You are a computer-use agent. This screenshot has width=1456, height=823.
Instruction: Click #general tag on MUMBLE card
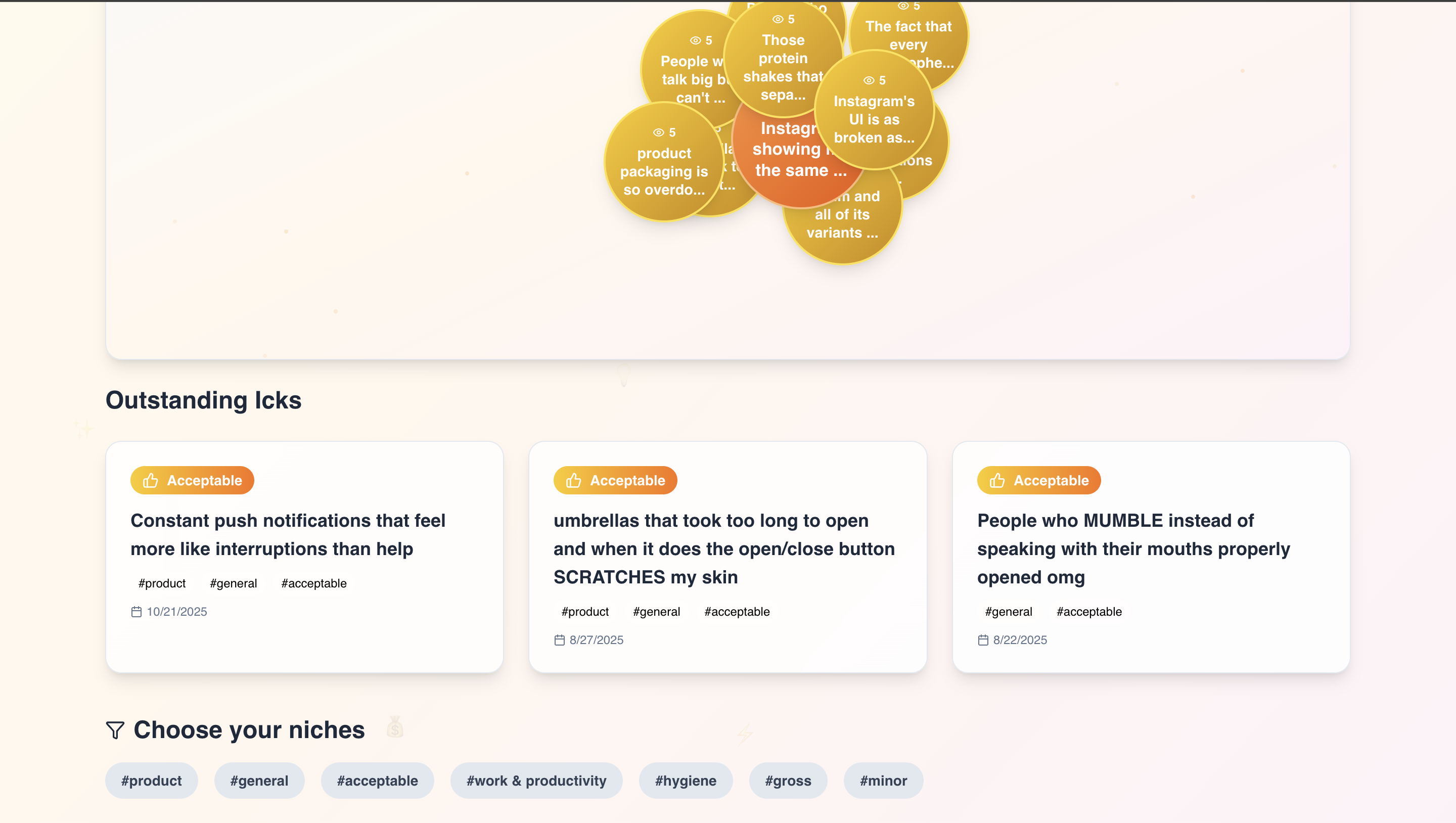[1009, 612]
